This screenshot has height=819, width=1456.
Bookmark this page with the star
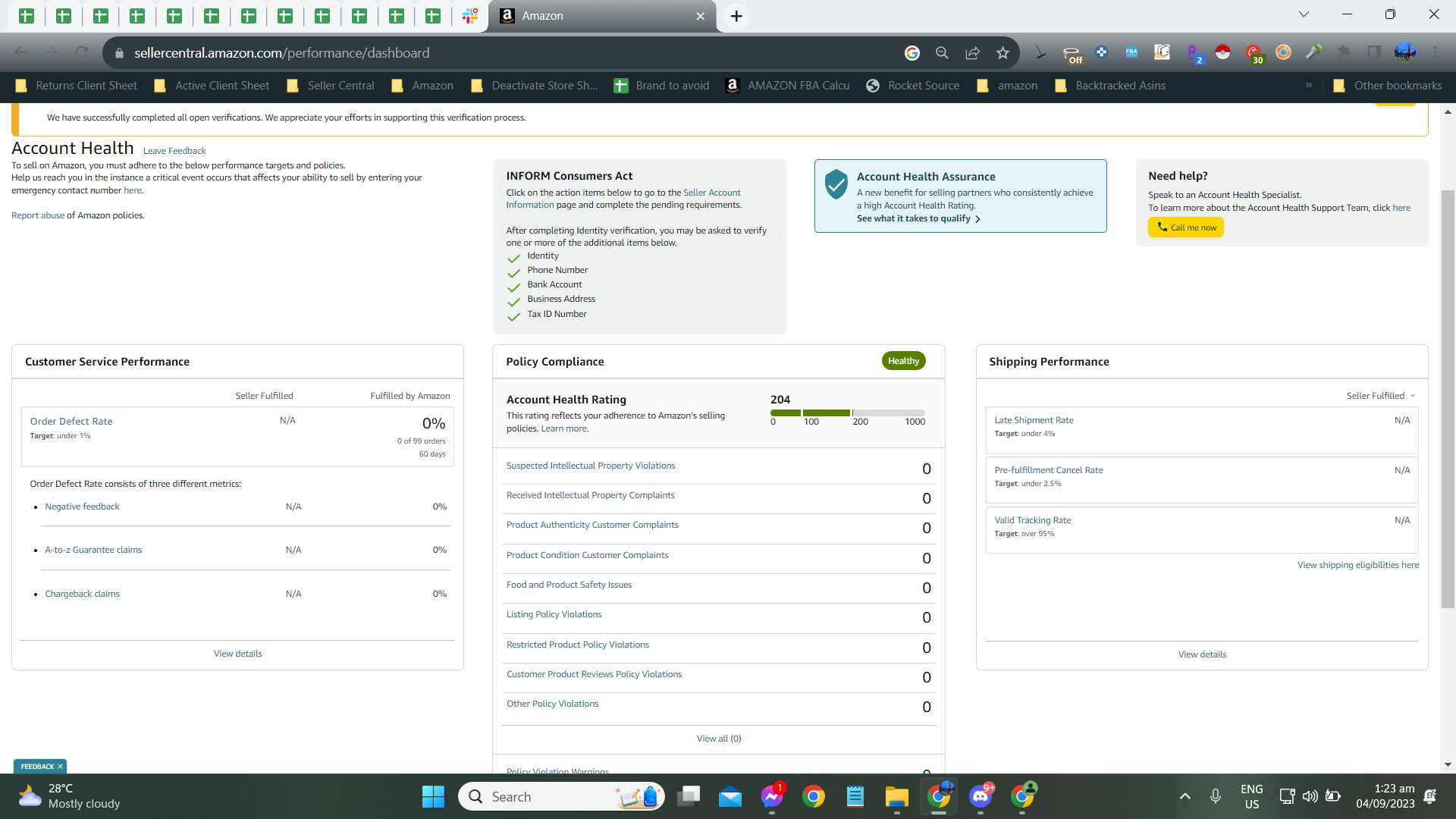1003,53
